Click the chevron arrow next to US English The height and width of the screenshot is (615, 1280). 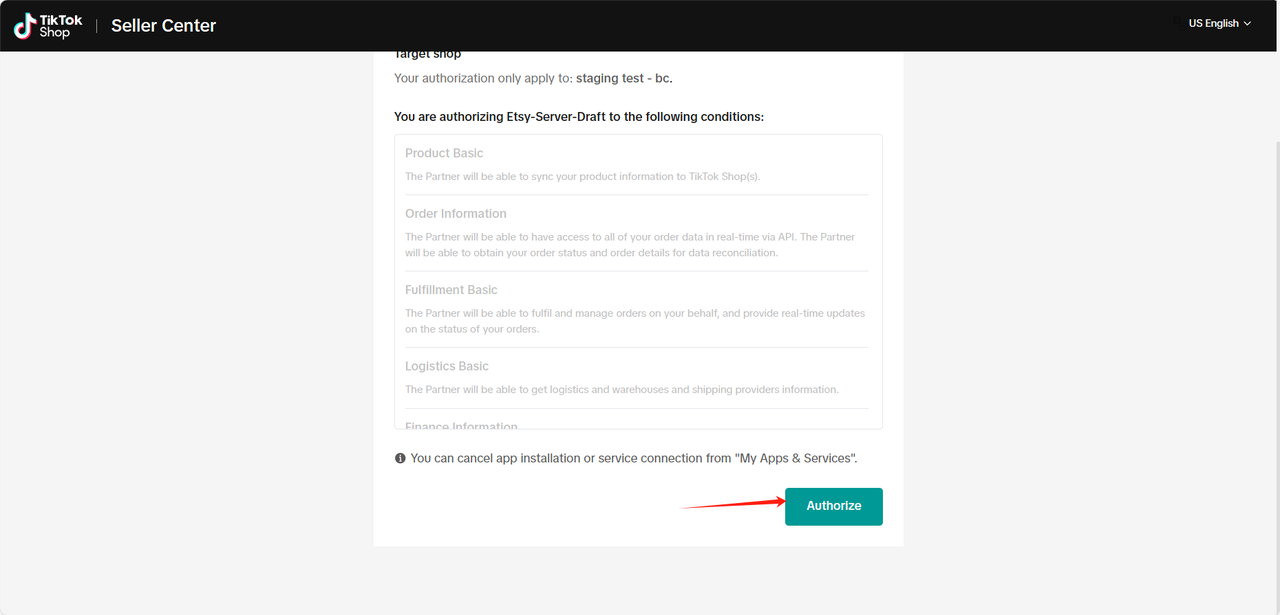1247,23
